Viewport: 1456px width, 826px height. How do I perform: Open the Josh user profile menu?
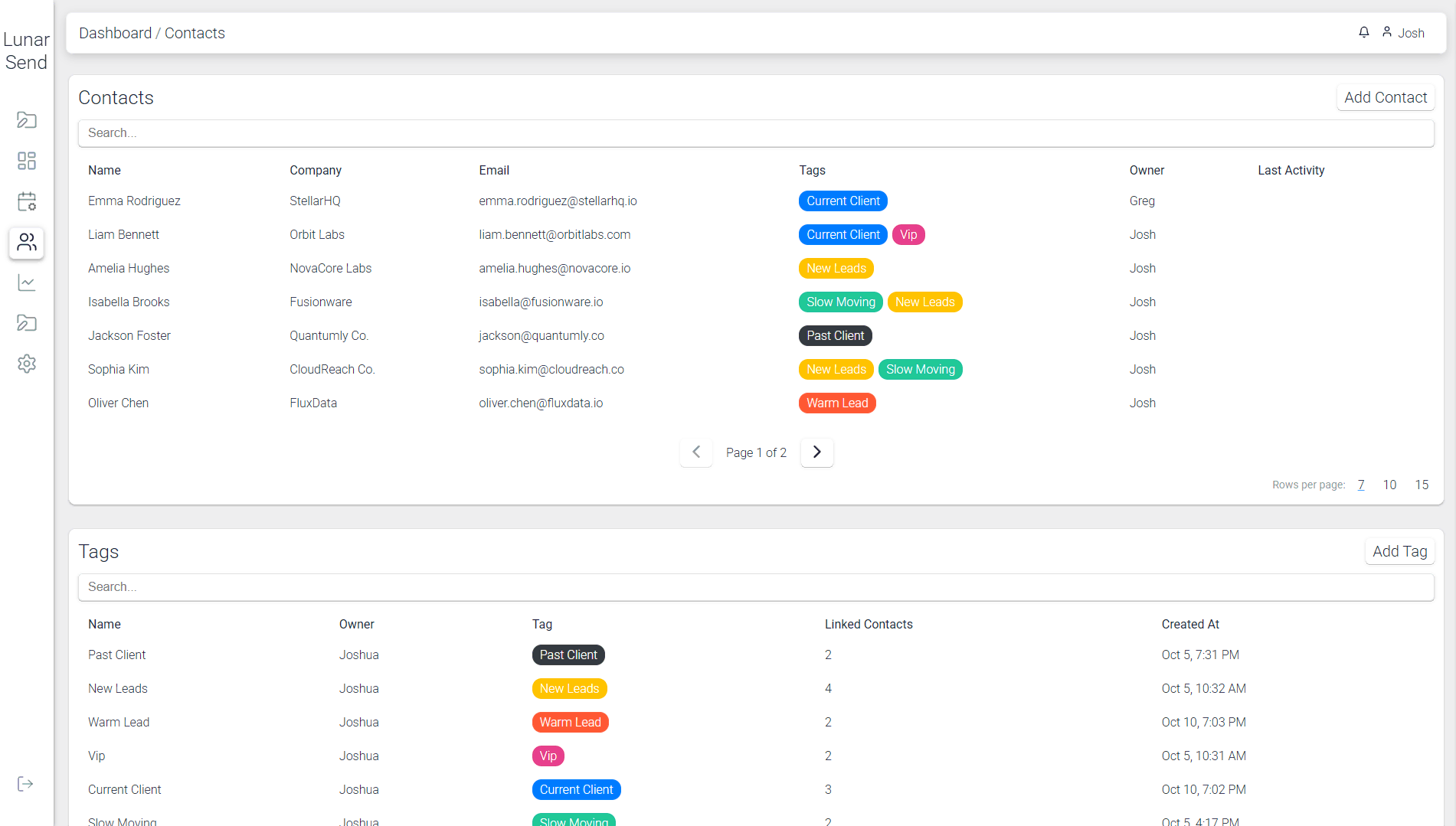click(1403, 33)
